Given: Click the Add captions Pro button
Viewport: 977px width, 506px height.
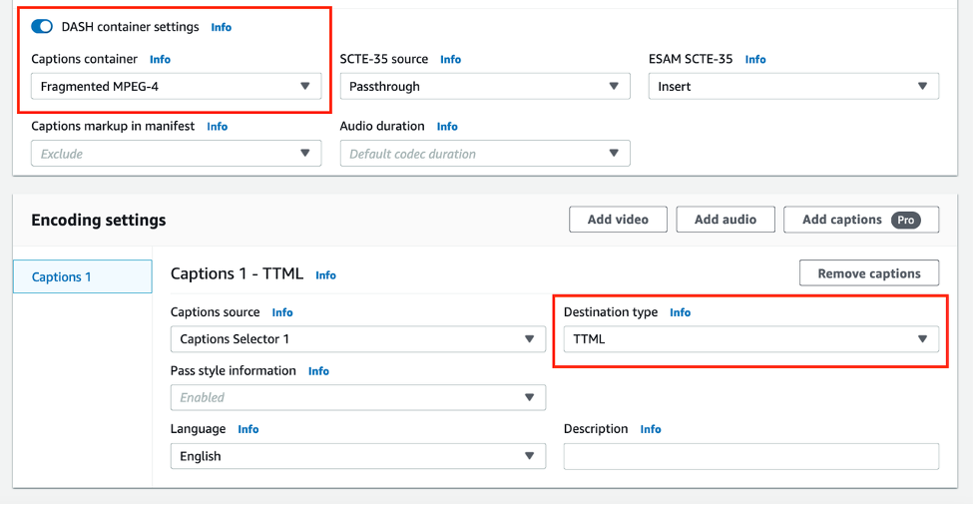Looking at the screenshot, I should [x=861, y=219].
